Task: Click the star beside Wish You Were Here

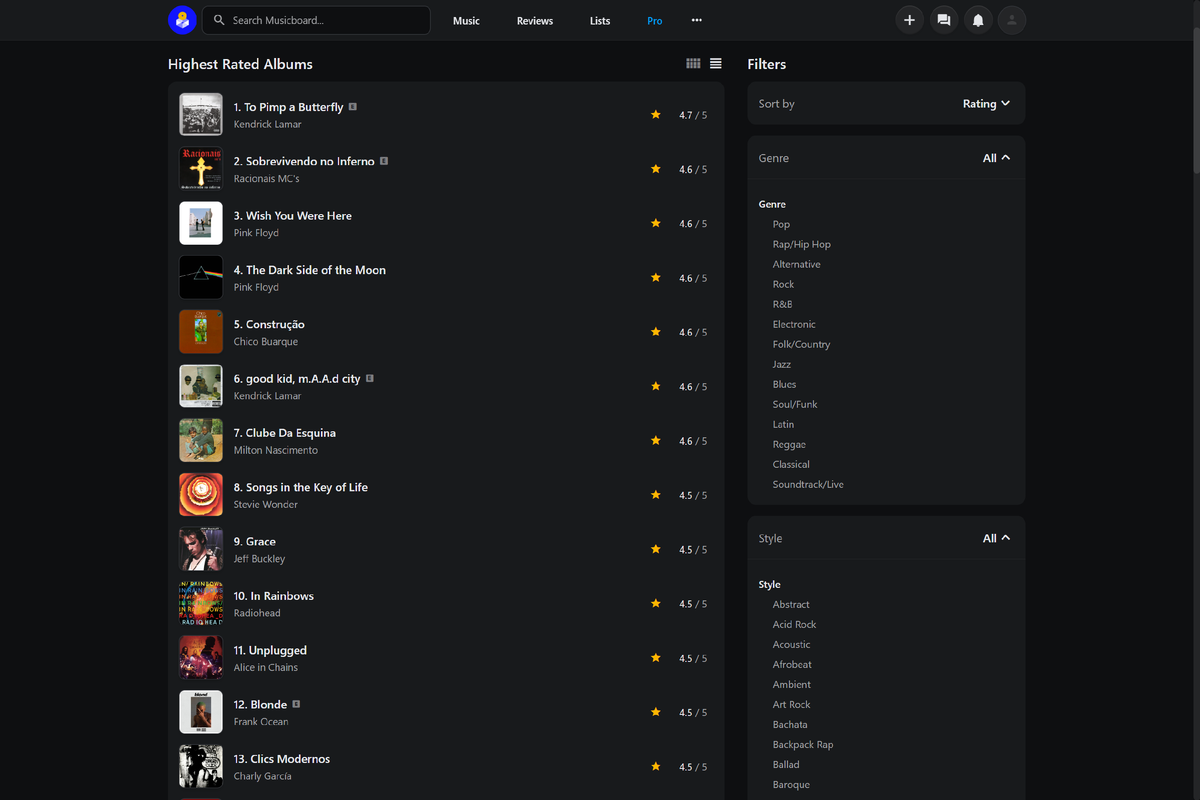Action: click(x=656, y=224)
